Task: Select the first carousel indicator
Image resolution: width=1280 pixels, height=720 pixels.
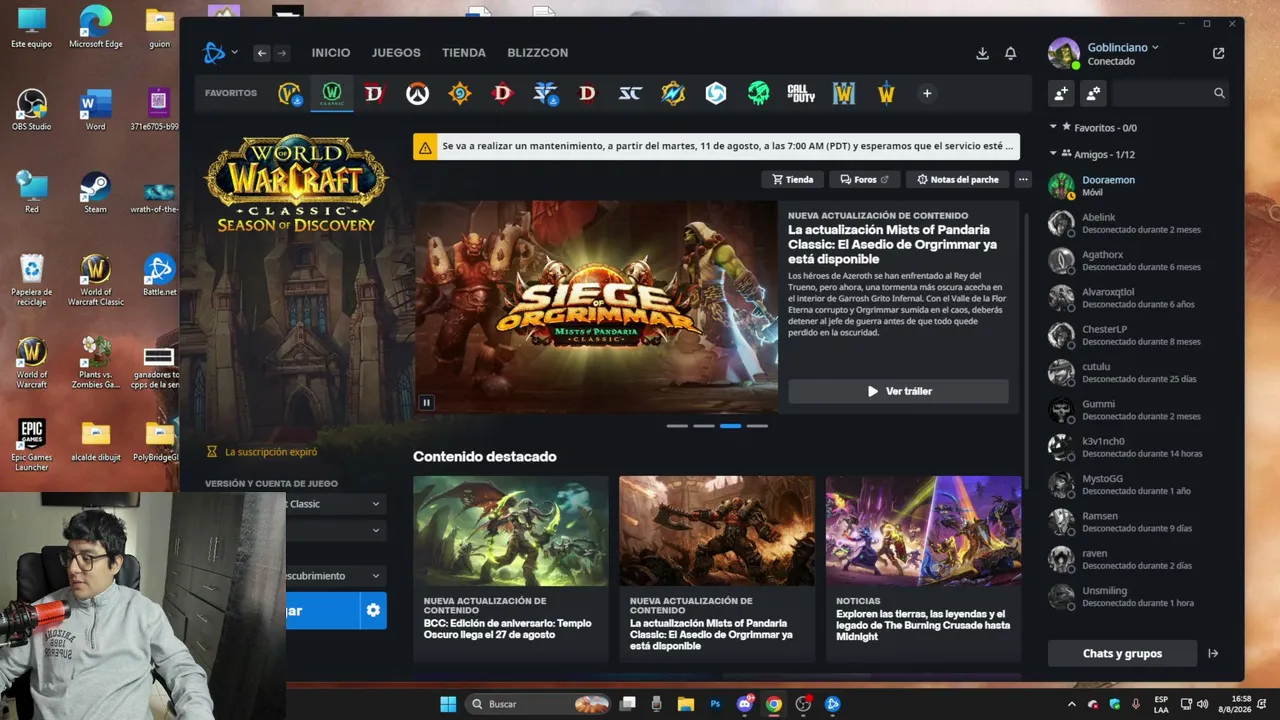Action: click(x=677, y=426)
